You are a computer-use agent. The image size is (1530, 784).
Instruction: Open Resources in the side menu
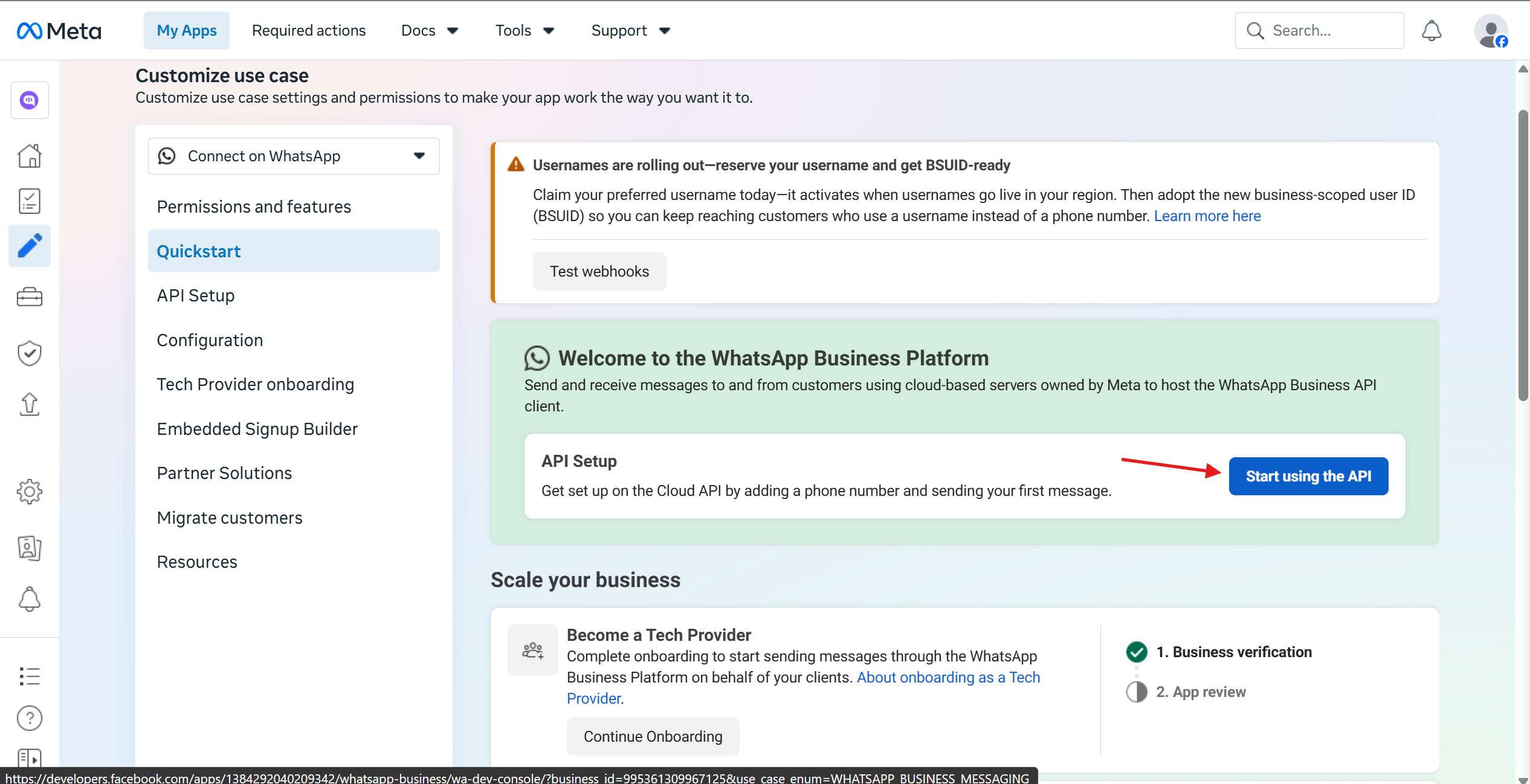[294, 562]
